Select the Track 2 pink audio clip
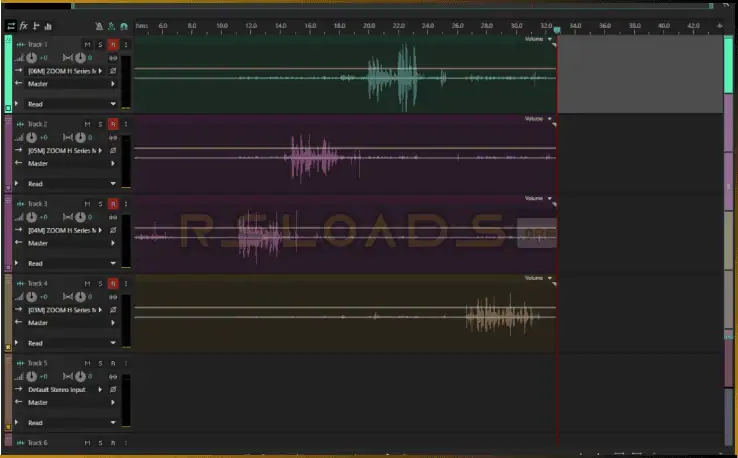Screen dimensions: 738x458 click(x=345, y=154)
